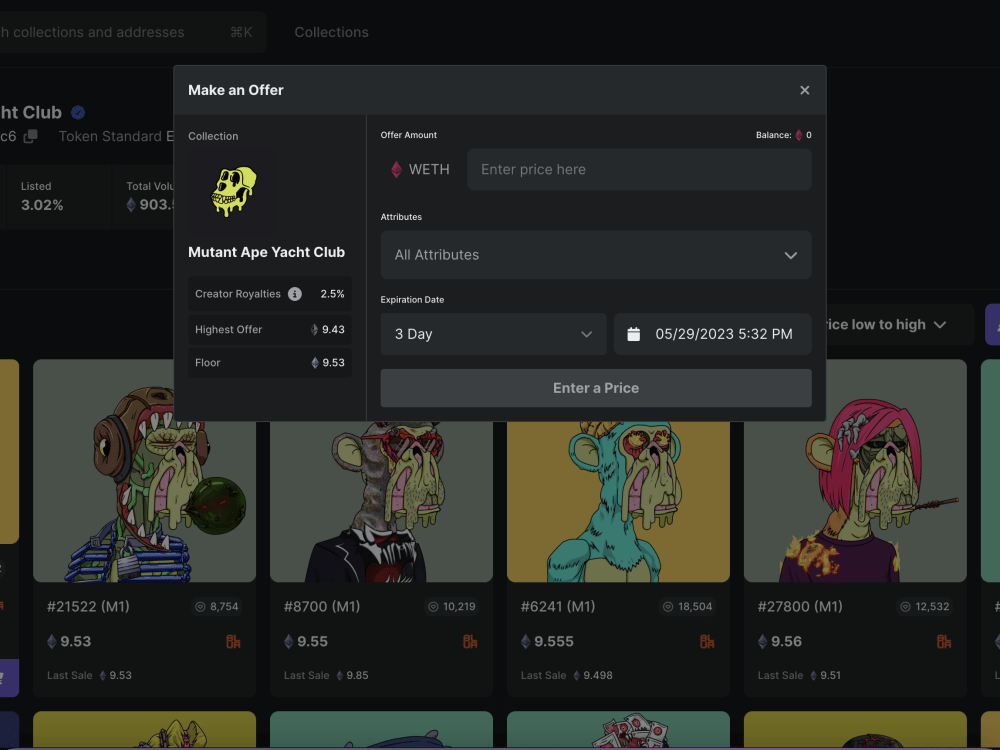Click the Floor 9.53 stat row

[269, 362]
